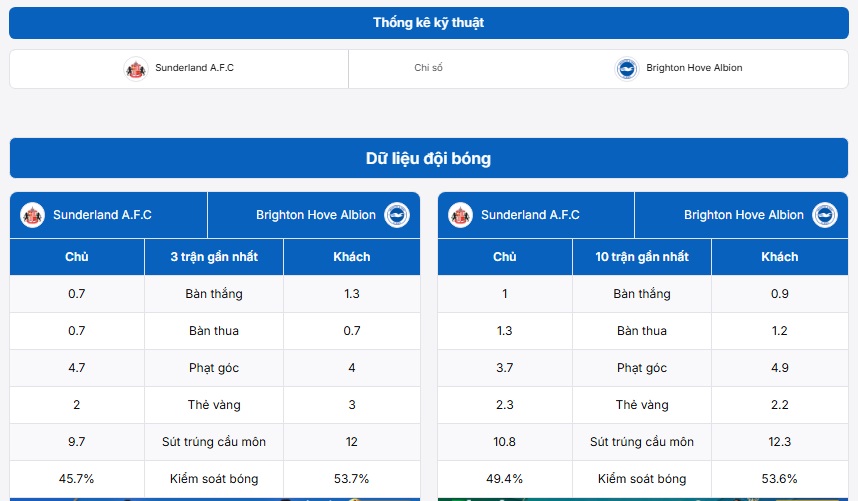
Task: Click home corners value 4.7
Action: pyautogui.click(x=77, y=368)
